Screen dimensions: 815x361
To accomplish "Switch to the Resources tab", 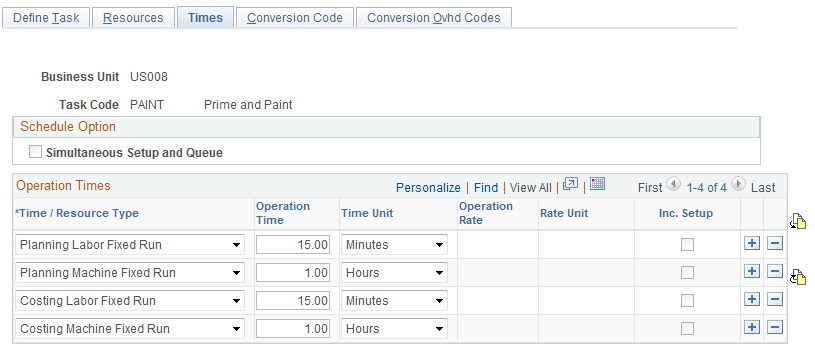I will (133, 17).
